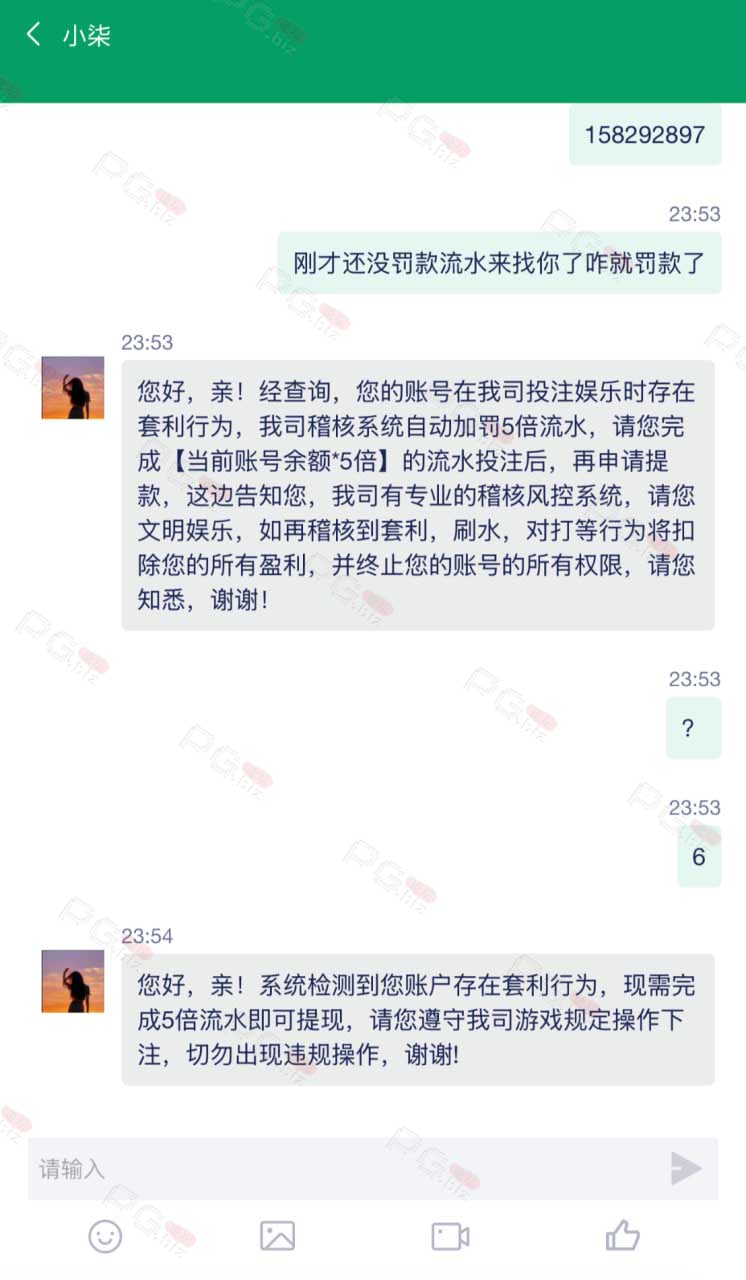Tap the 小柒 chat title
The width and height of the screenshot is (746, 1280).
(86, 36)
